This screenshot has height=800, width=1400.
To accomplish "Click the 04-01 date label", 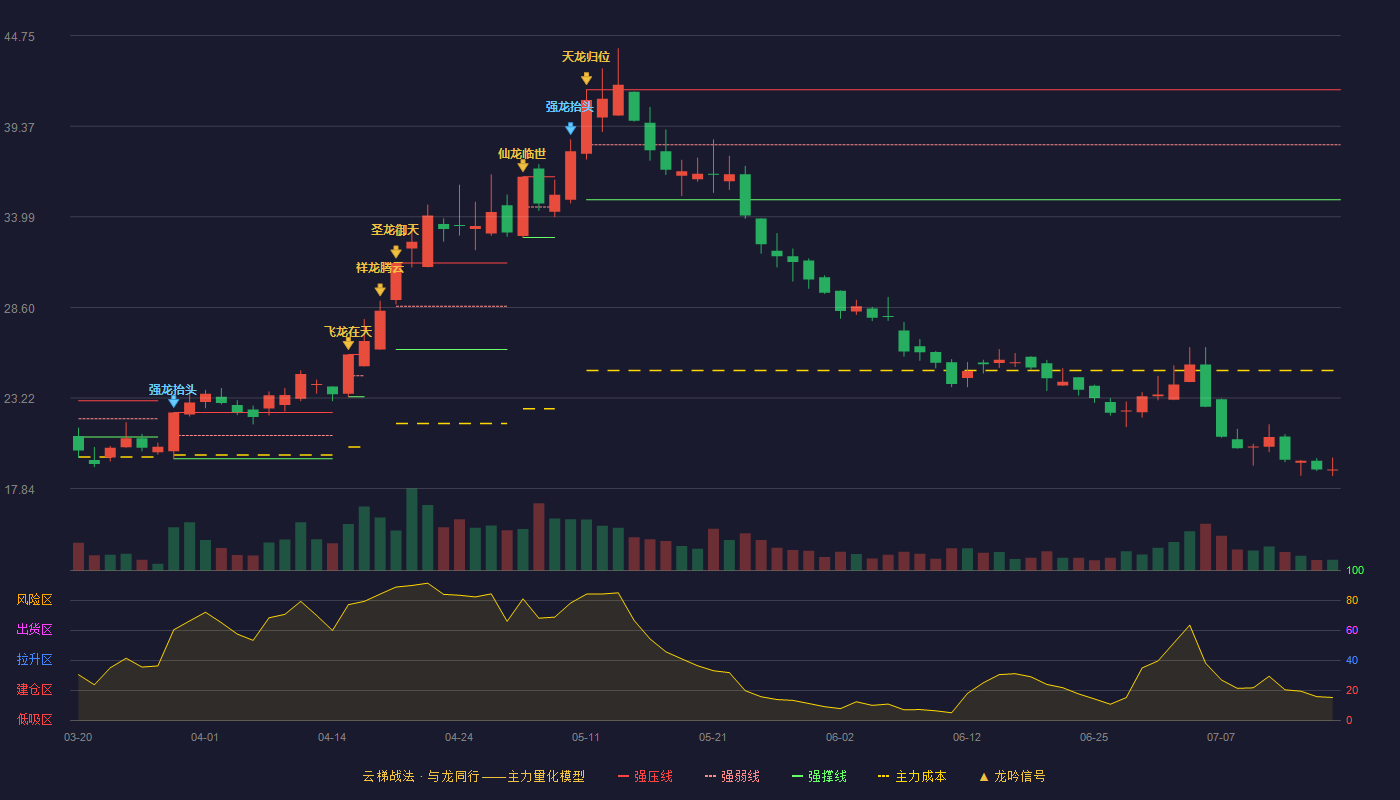I will 205,737.
